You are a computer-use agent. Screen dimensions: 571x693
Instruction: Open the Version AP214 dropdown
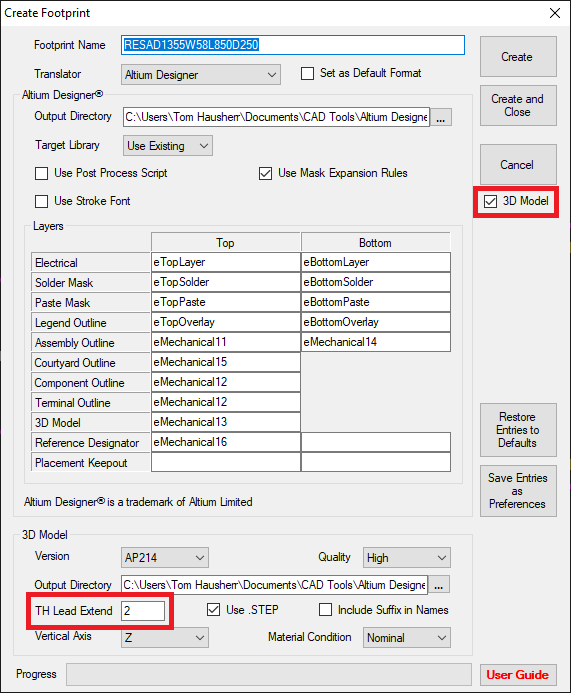(x=164, y=558)
